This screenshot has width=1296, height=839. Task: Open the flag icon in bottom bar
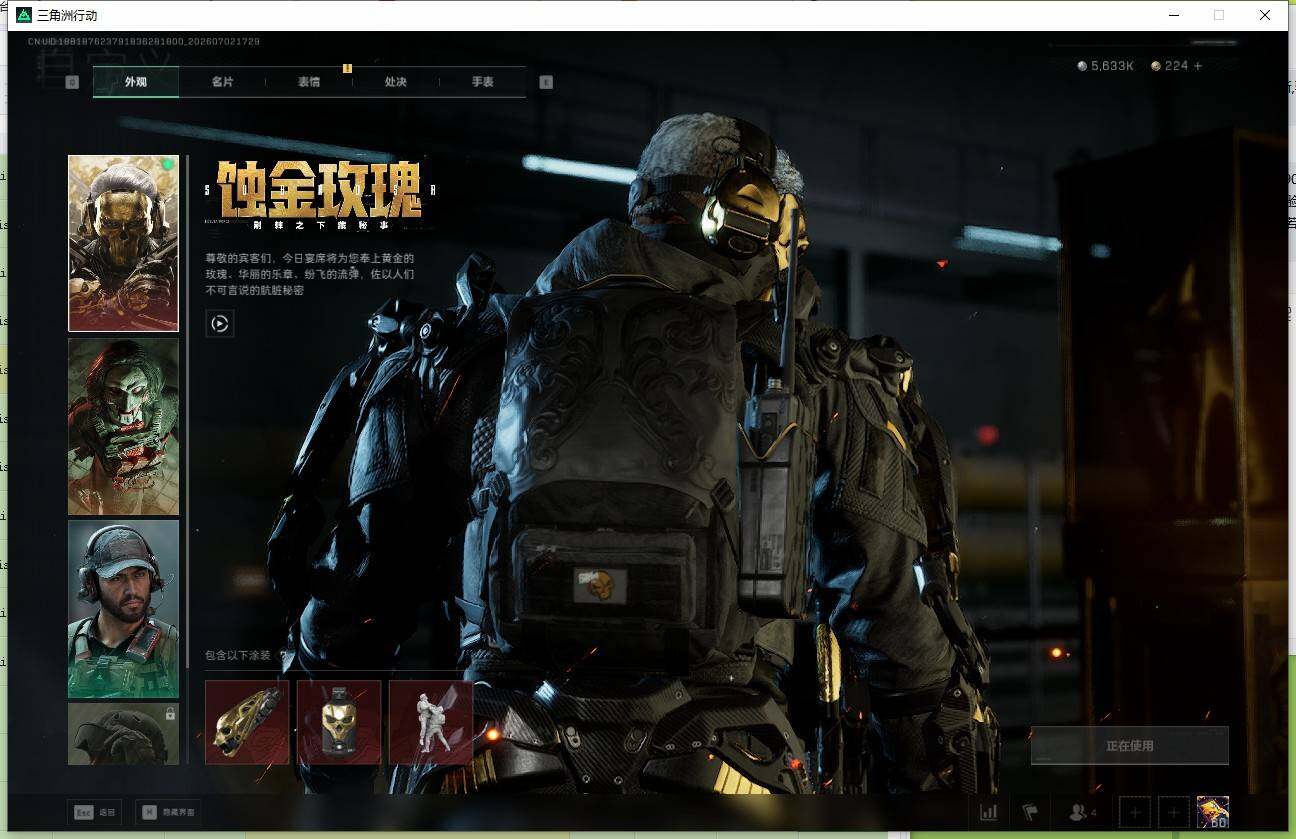1029,812
